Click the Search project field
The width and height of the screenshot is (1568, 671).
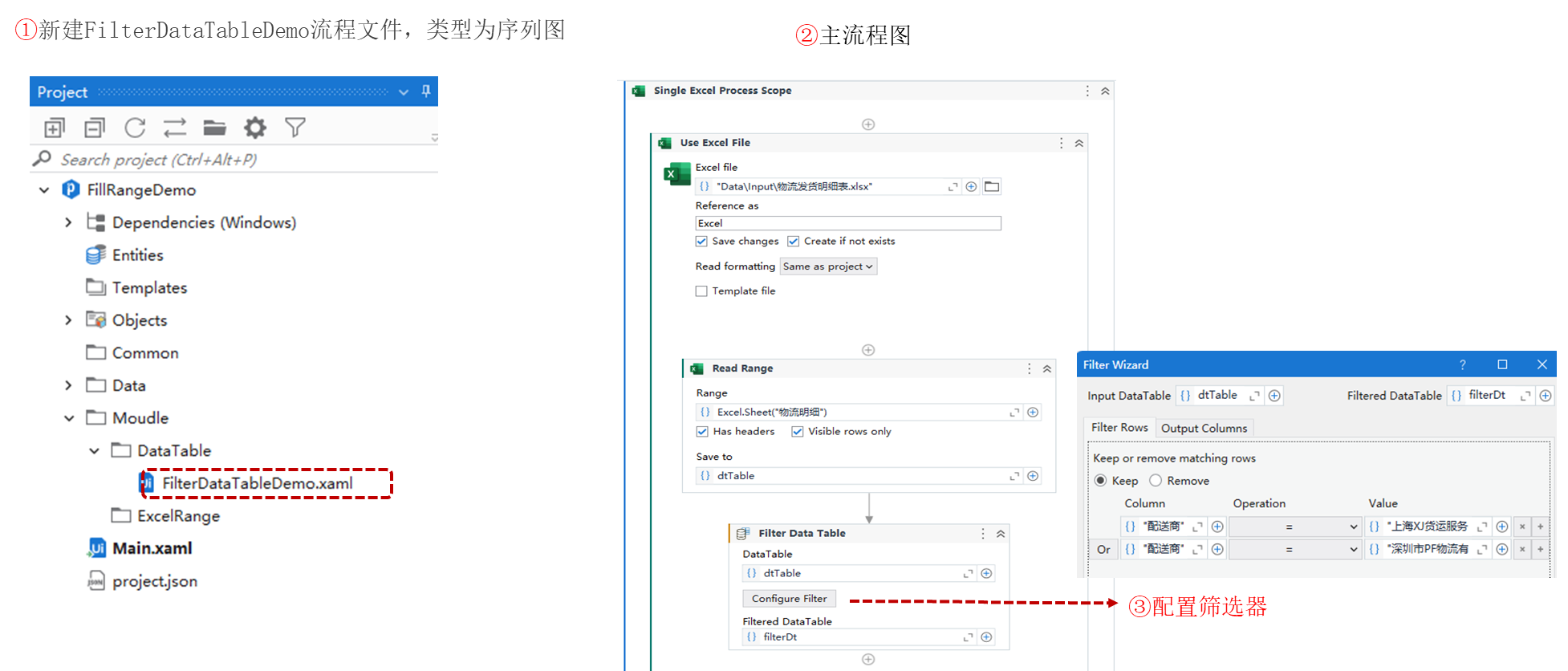coord(234,160)
